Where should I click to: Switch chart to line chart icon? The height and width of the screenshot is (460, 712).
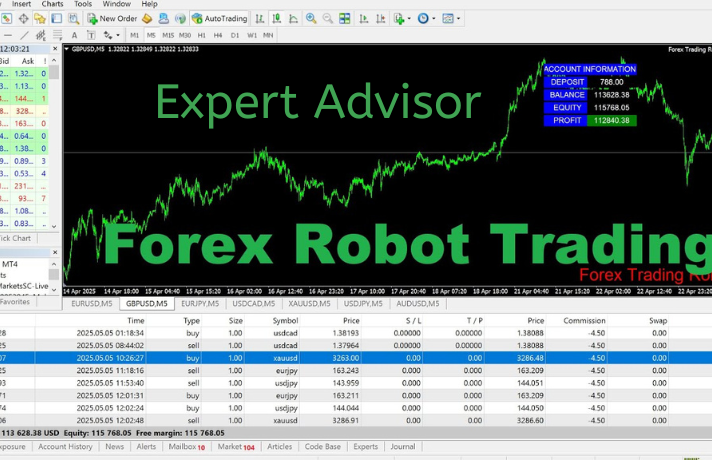pos(293,19)
